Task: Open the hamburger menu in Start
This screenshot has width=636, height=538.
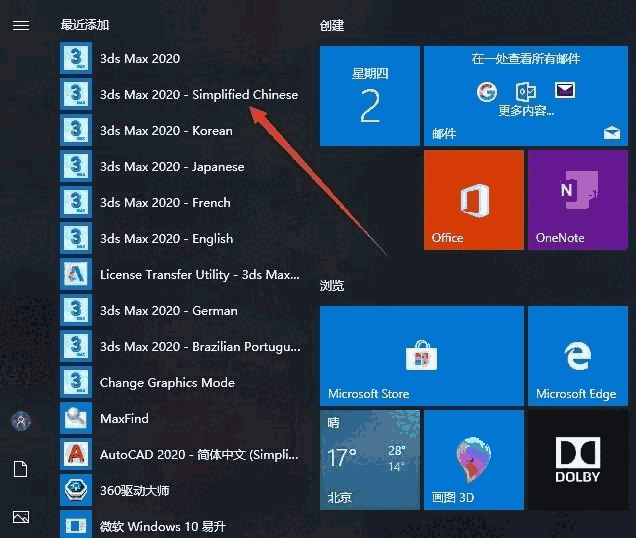Action: tap(21, 26)
